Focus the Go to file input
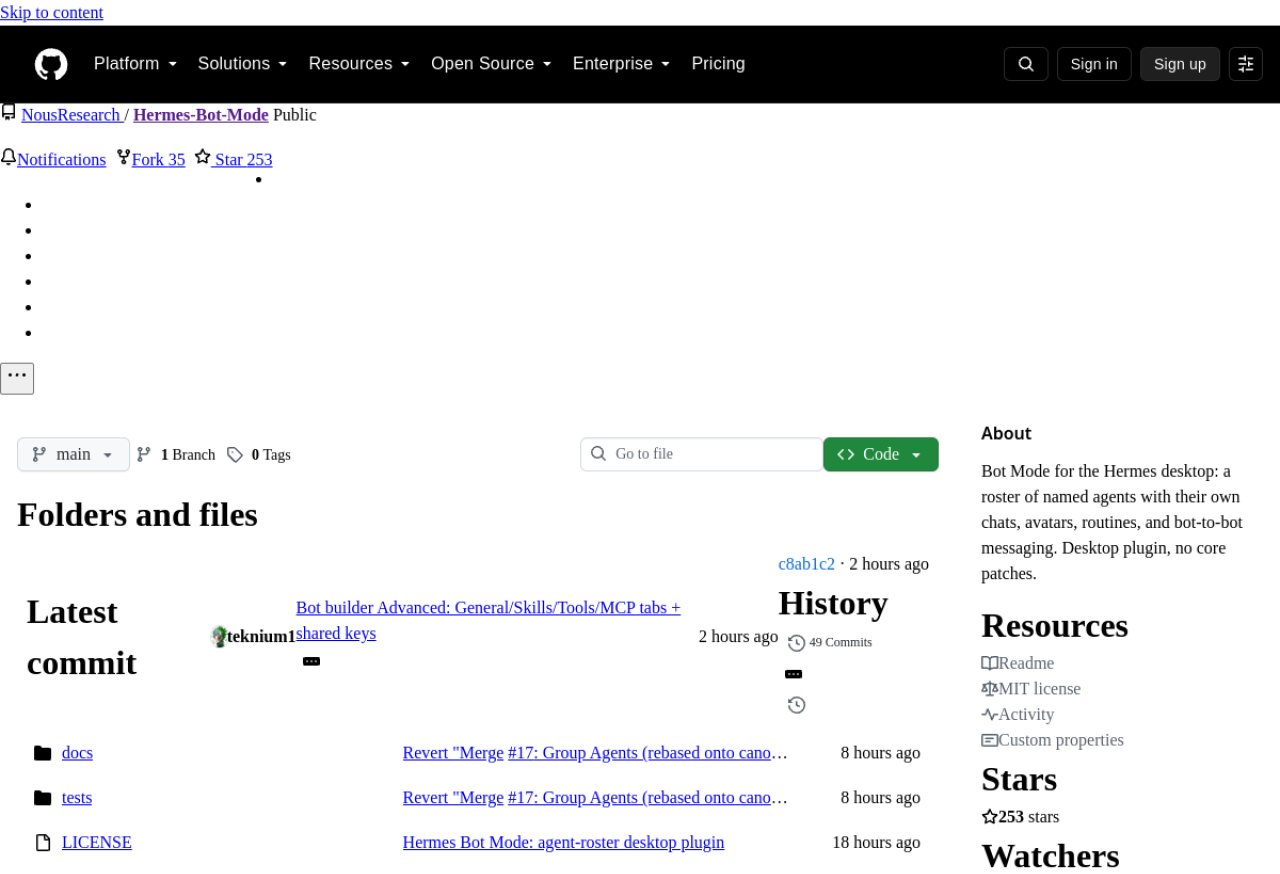The height and width of the screenshot is (874, 1280). [702, 454]
